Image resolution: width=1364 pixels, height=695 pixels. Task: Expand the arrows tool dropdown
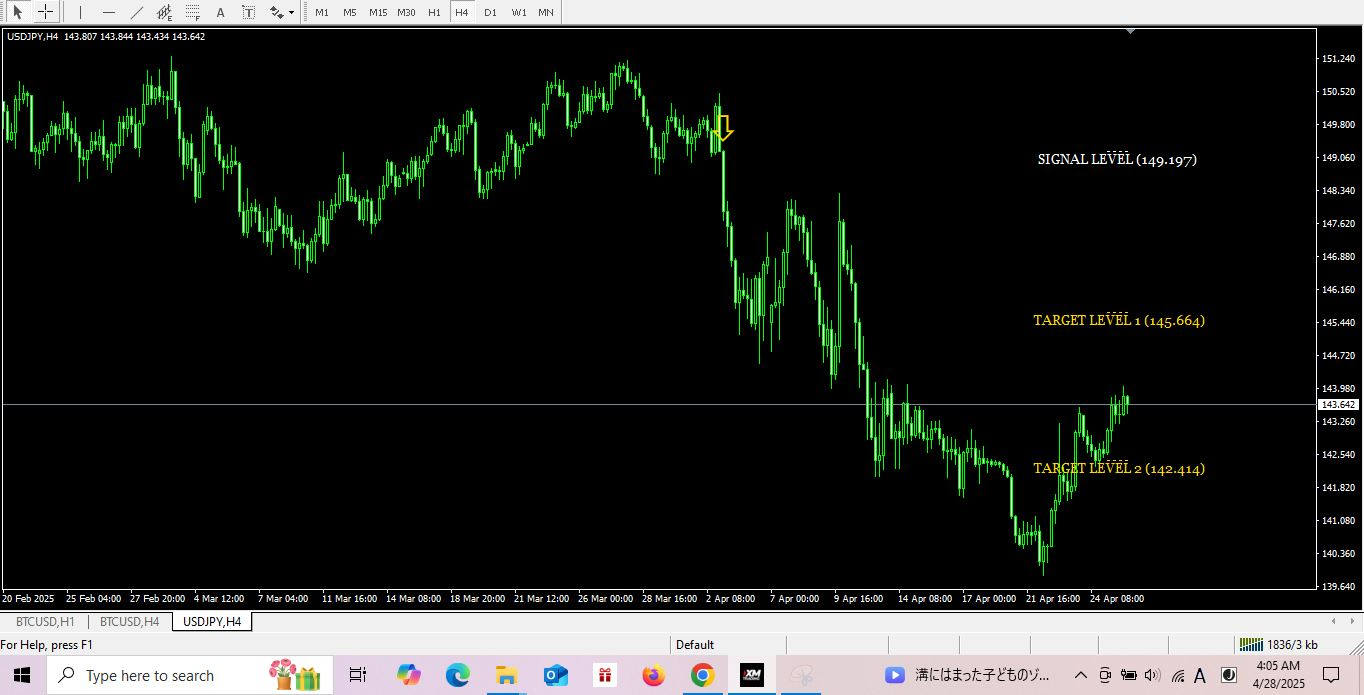pos(291,12)
